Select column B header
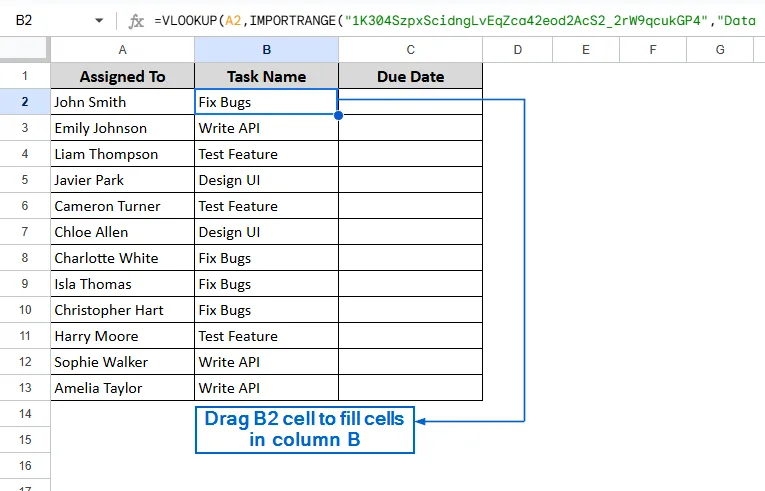This screenshot has height=491, width=765. point(266,50)
